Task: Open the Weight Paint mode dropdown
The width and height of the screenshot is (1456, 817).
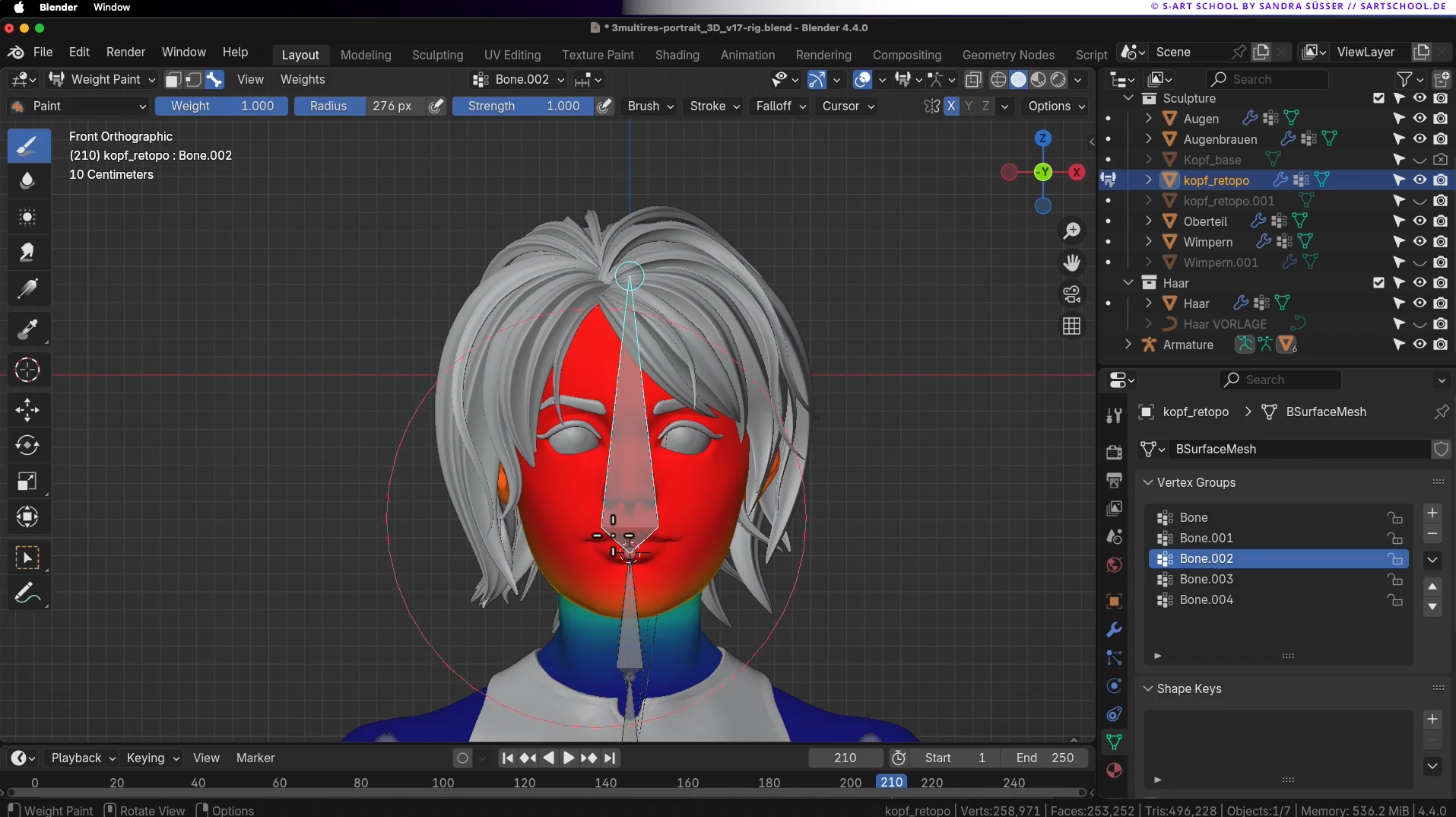Action: [101, 79]
